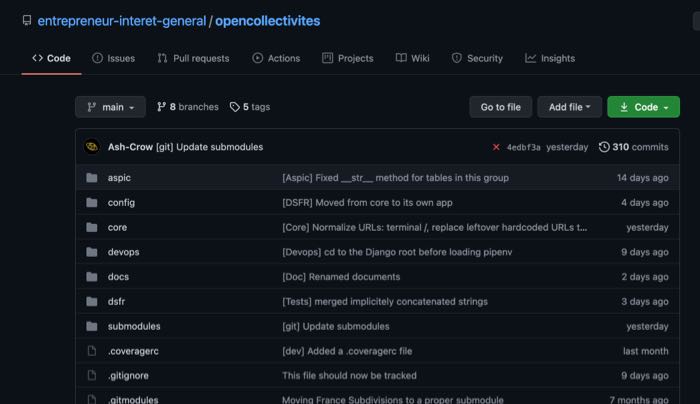Switch to the Code tab

point(51,58)
